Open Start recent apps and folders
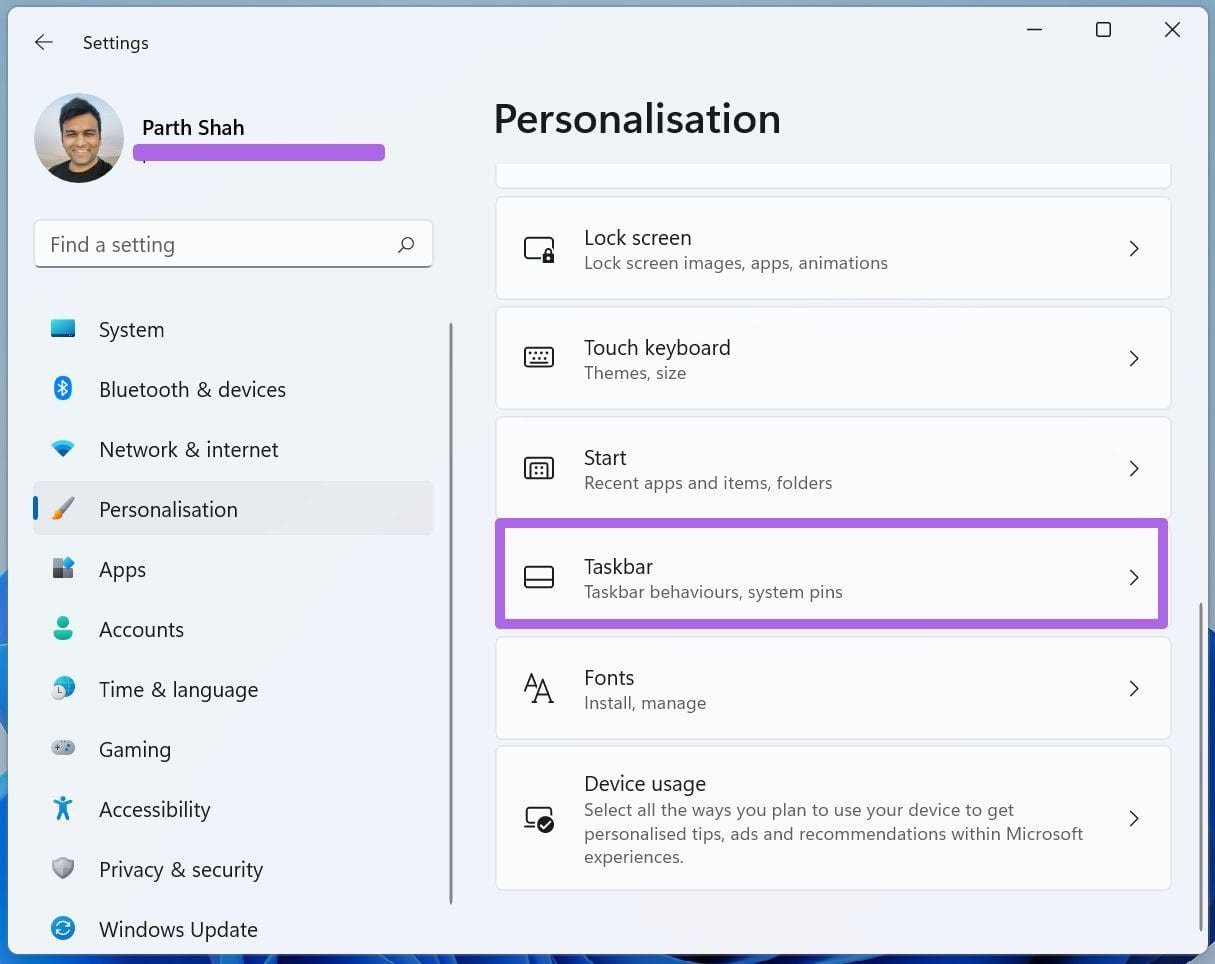 pyautogui.click(x=833, y=468)
